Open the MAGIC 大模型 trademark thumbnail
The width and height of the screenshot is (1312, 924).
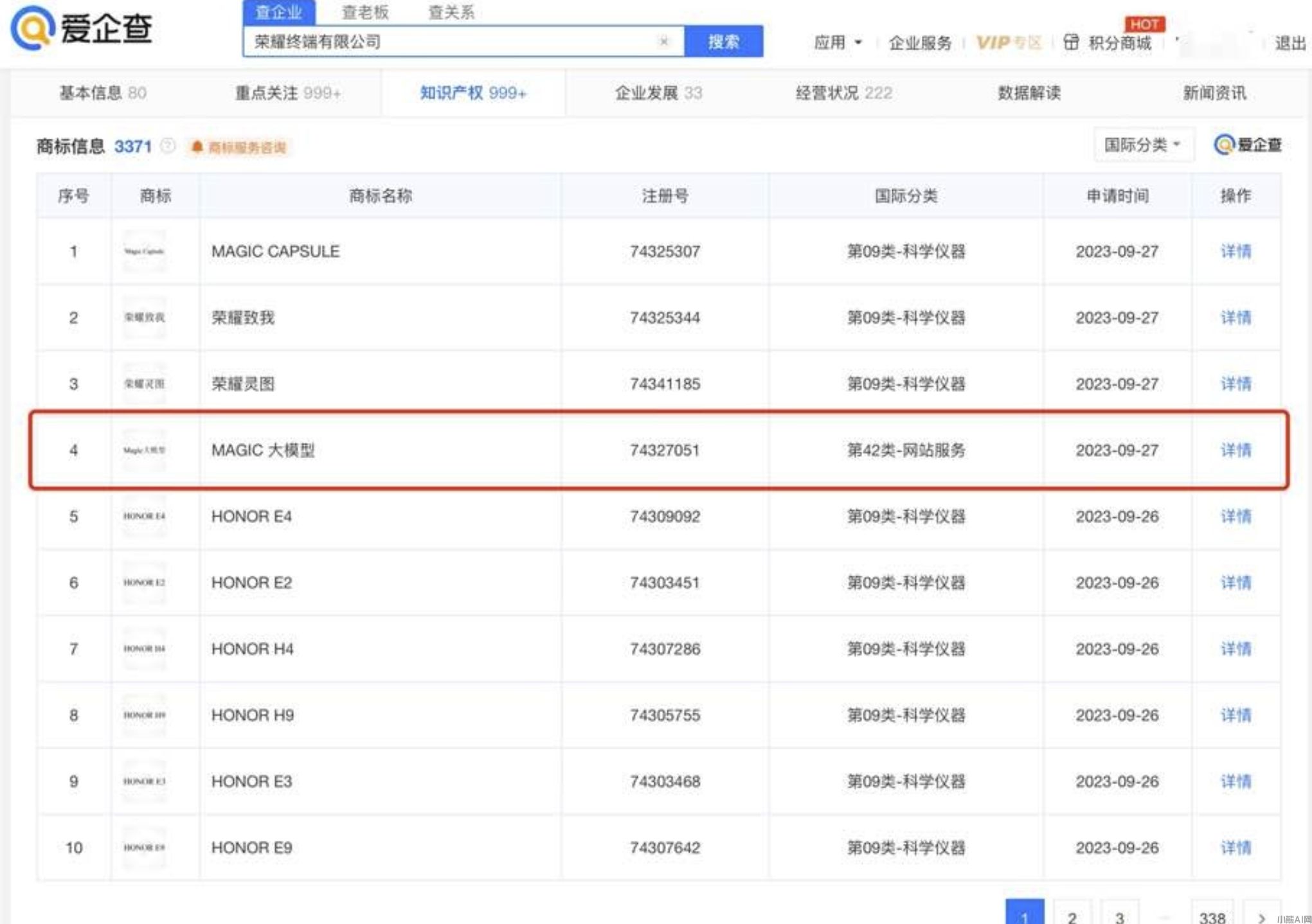click(145, 450)
